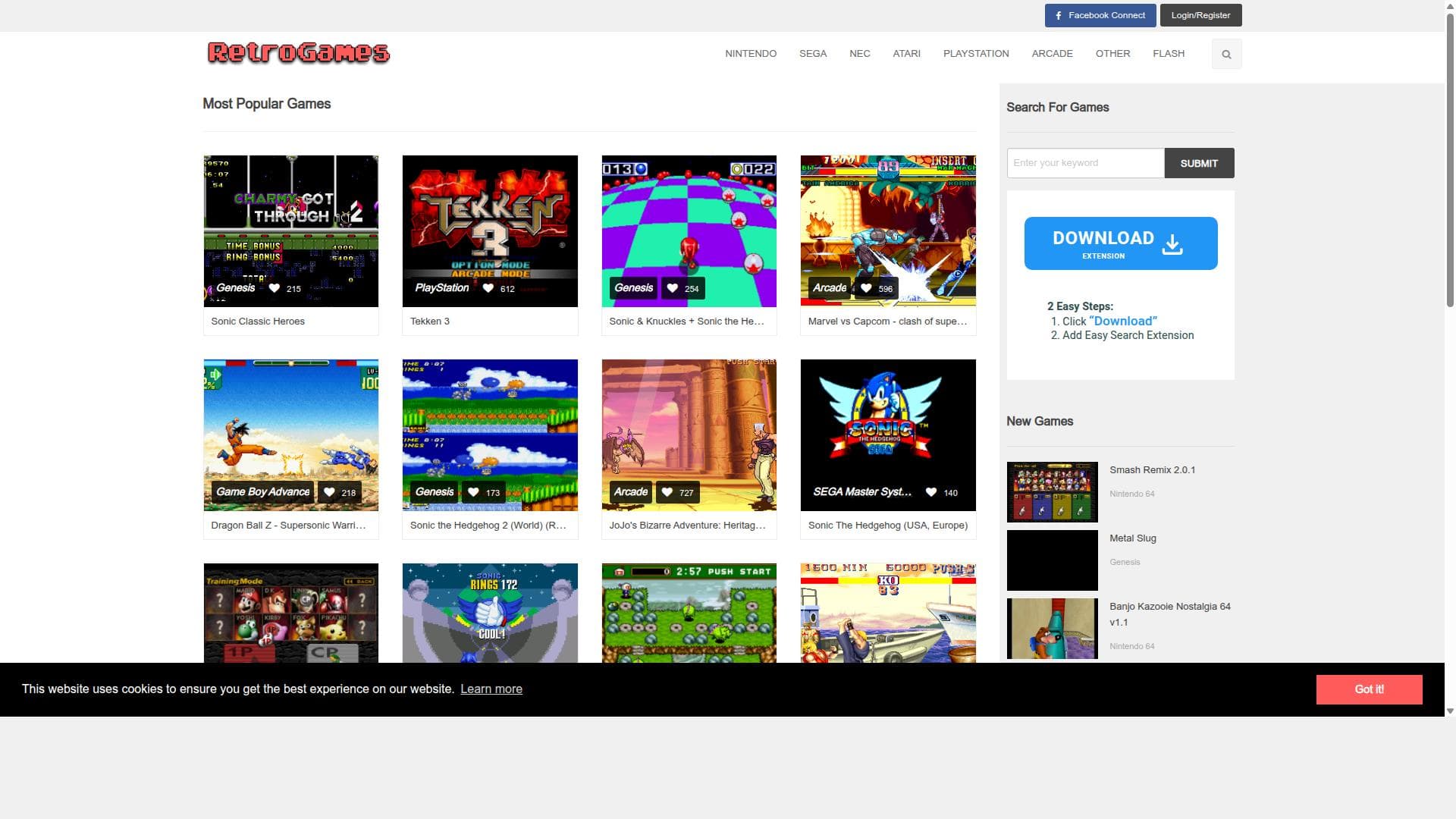1456x819 pixels.
Task: Open the OTHER menu
Action: point(1112,54)
